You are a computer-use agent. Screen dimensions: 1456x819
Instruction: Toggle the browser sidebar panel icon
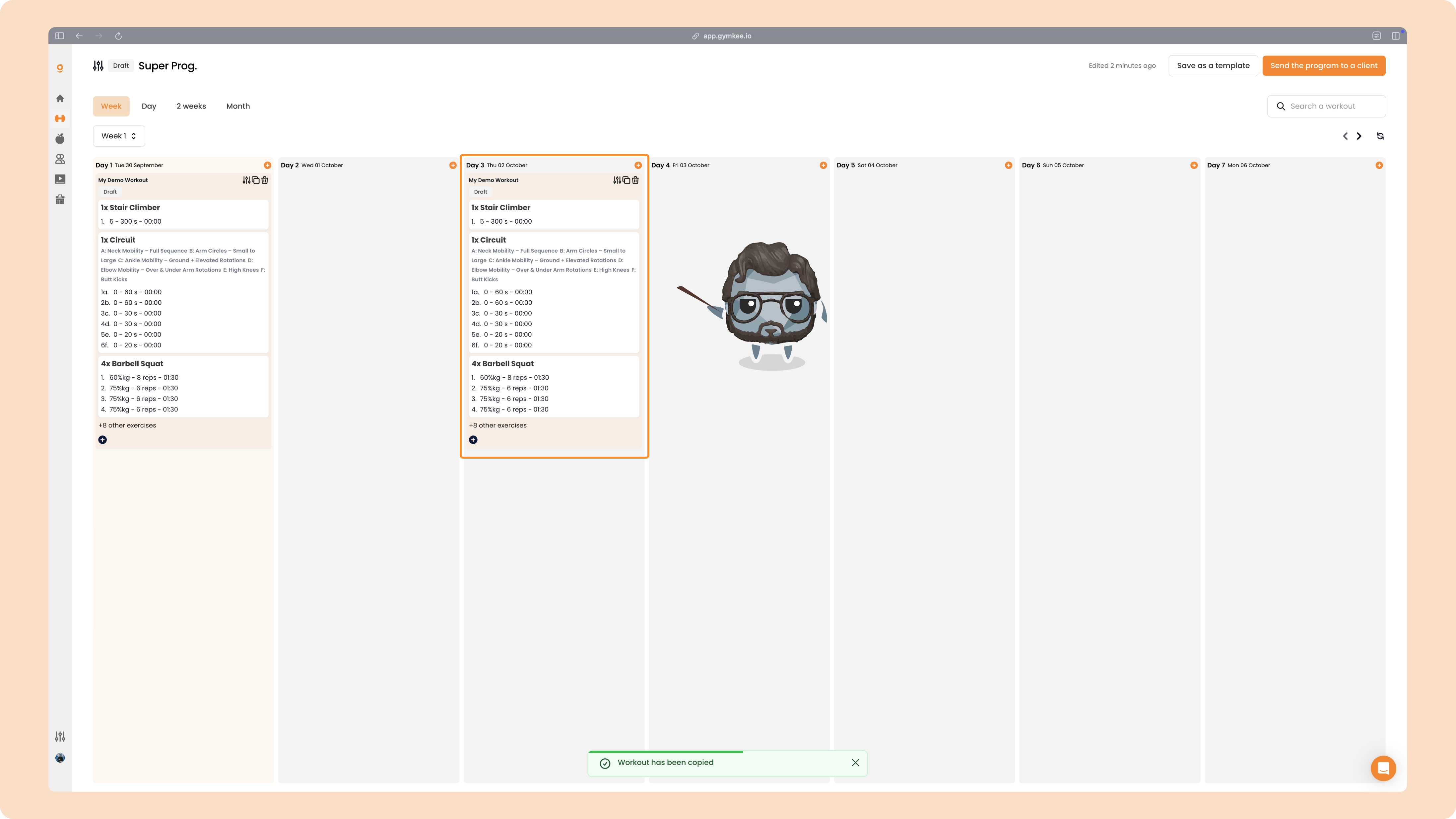(59, 36)
